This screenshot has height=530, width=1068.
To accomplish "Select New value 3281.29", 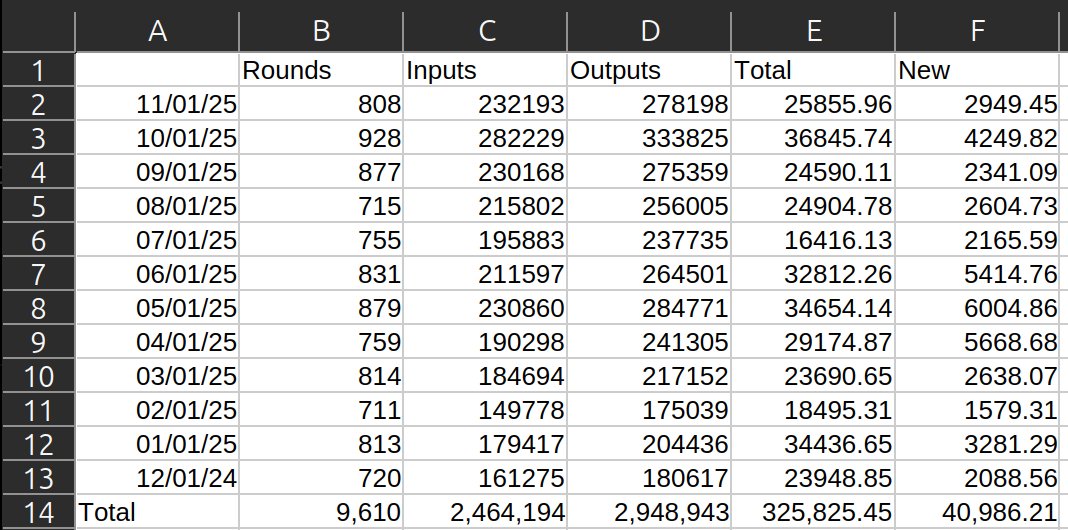I will [x=977, y=444].
